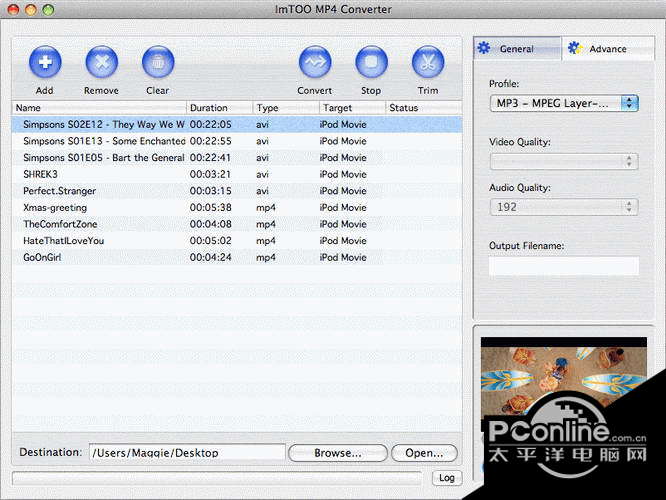Open the Log button
The image size is (666, 500).
click(447, 478)
